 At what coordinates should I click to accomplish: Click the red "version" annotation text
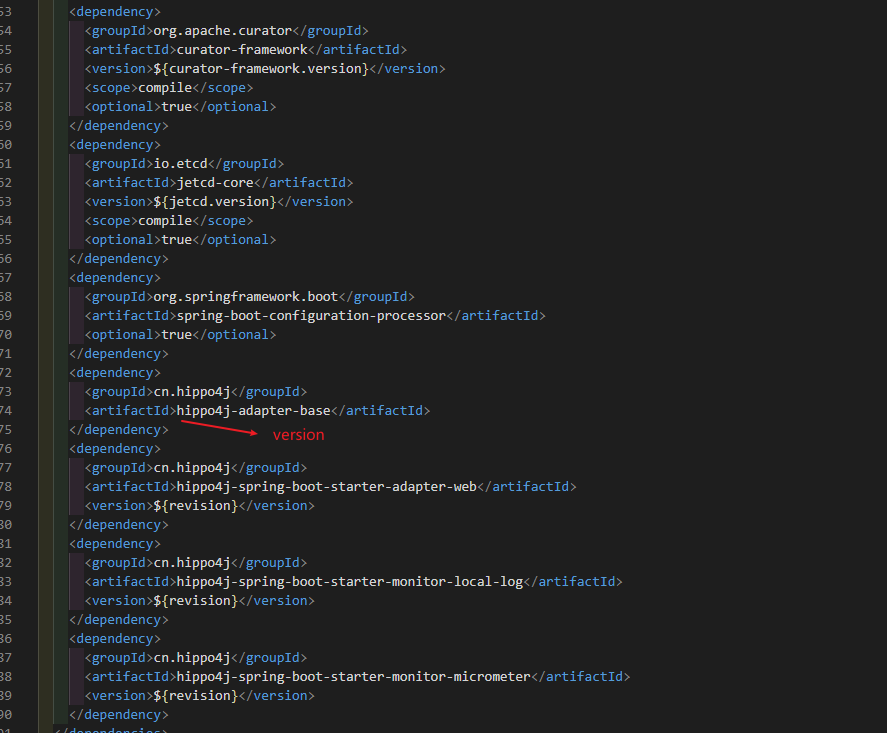point(298,434)
